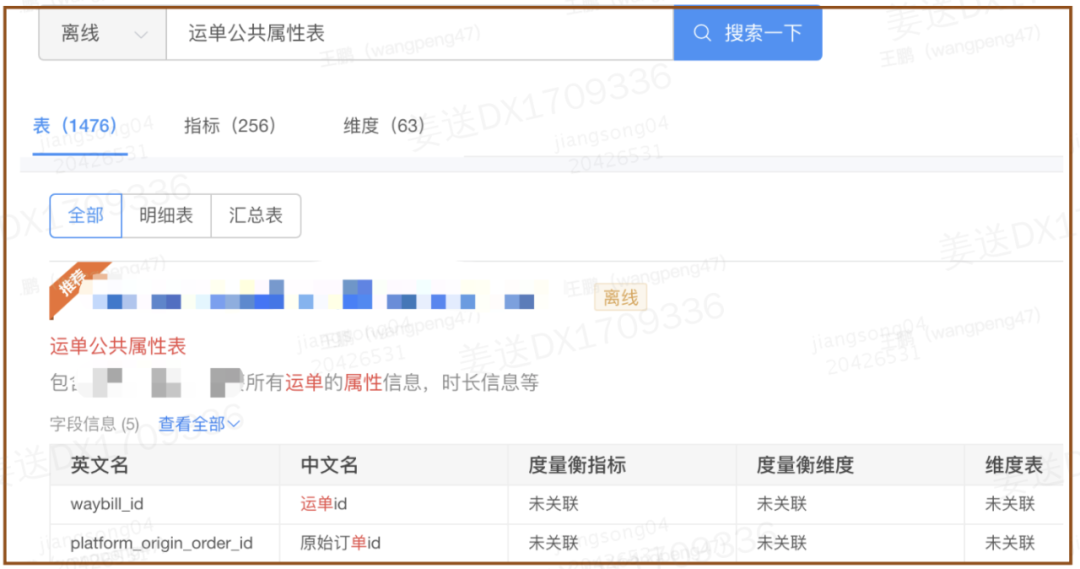
Task: Click 未关联 under 维度表 for waybill_id
Action: [1010, 504]
